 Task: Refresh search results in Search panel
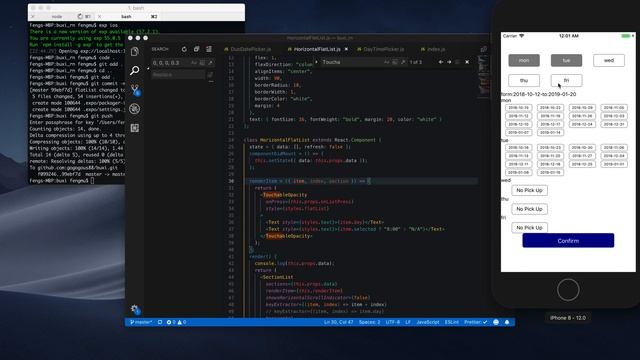184,49
